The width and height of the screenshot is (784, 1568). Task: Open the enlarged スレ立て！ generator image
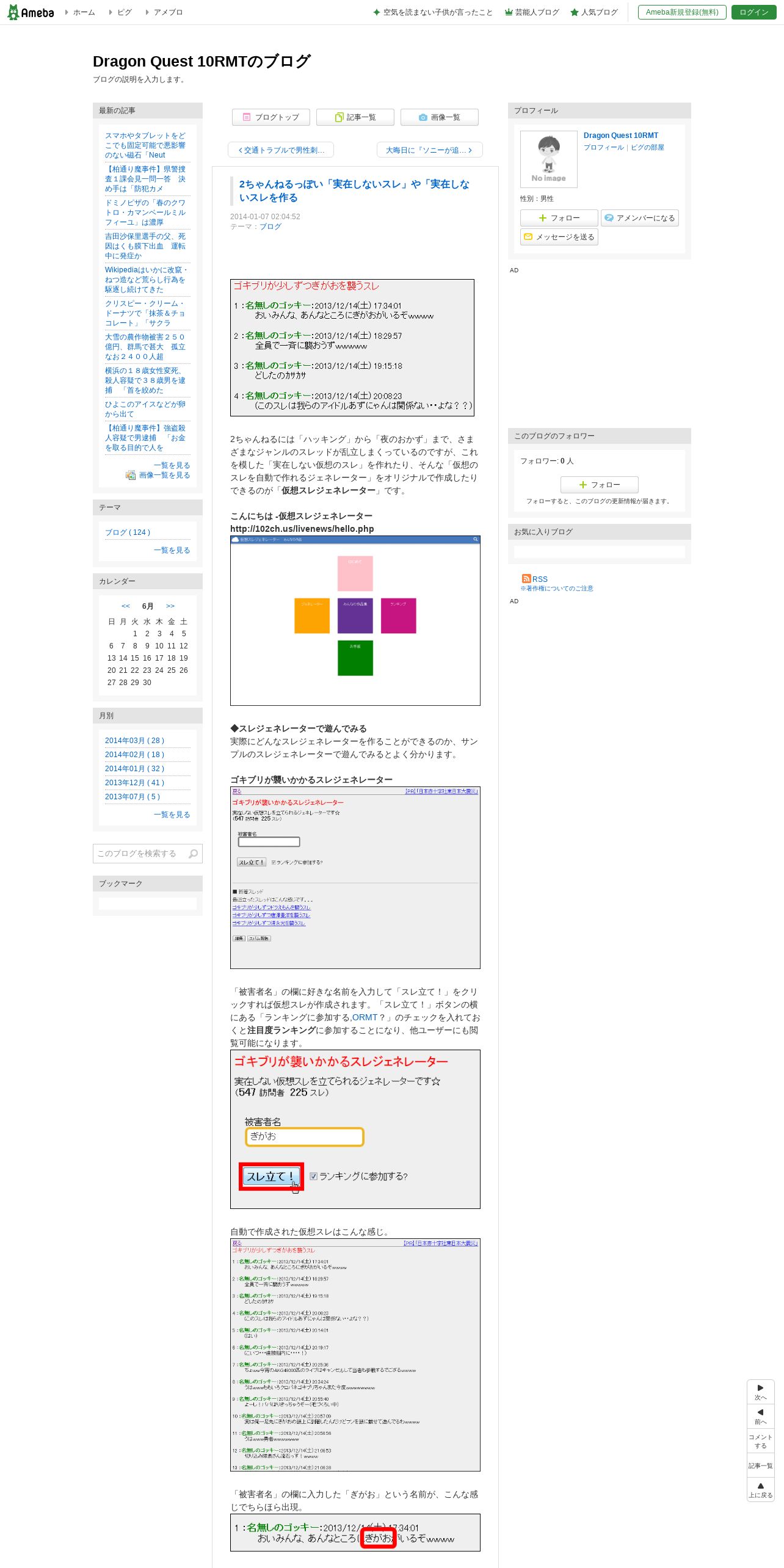point(355,1129)
